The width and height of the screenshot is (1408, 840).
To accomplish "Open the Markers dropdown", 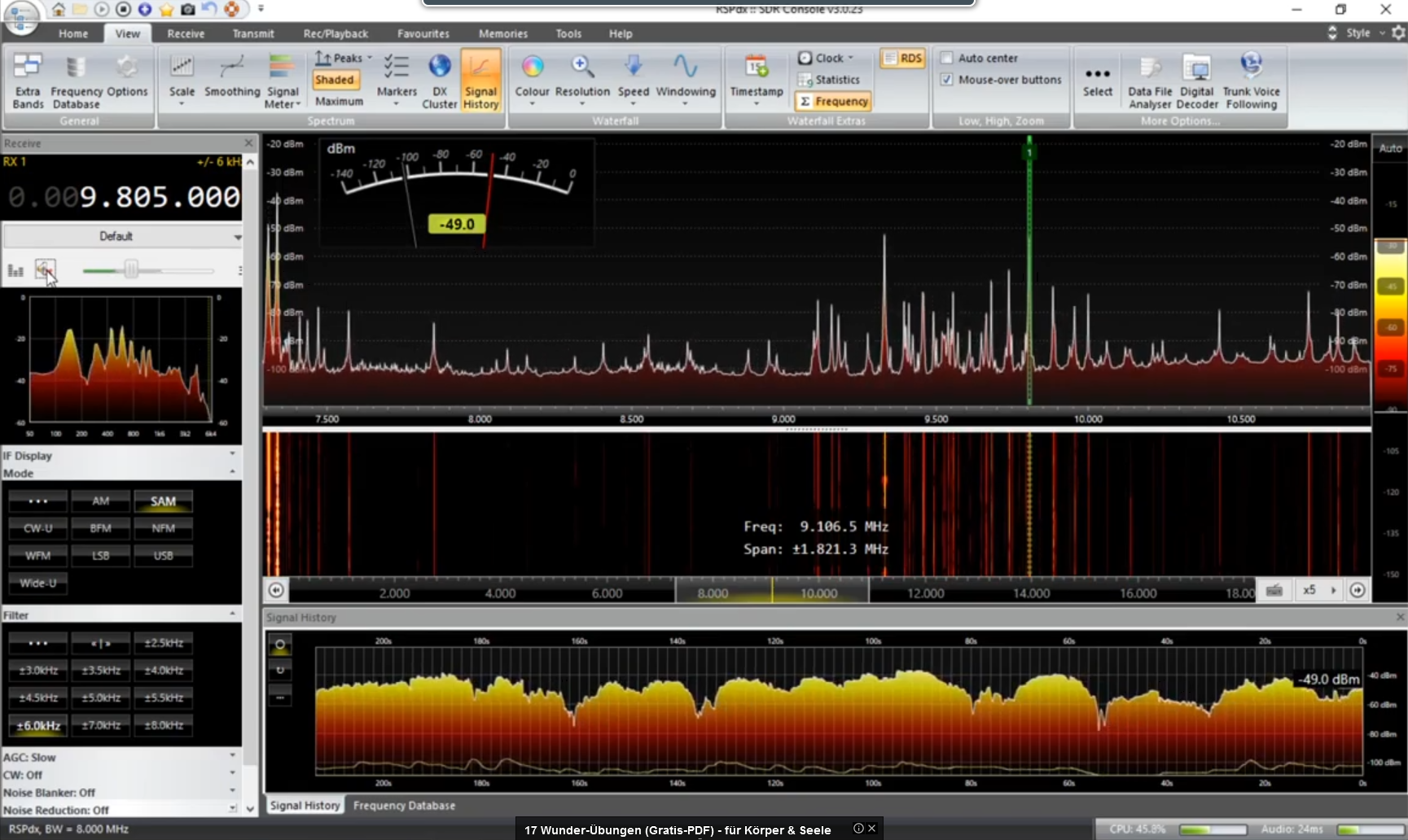I will coord(397,79).
